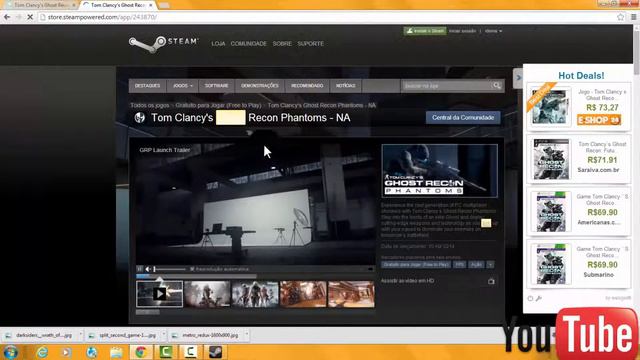The width and height of the screenshot is (640, 360).
Task: Click the power icon in Hot Deals footer
Action: [x=530, y=298]
